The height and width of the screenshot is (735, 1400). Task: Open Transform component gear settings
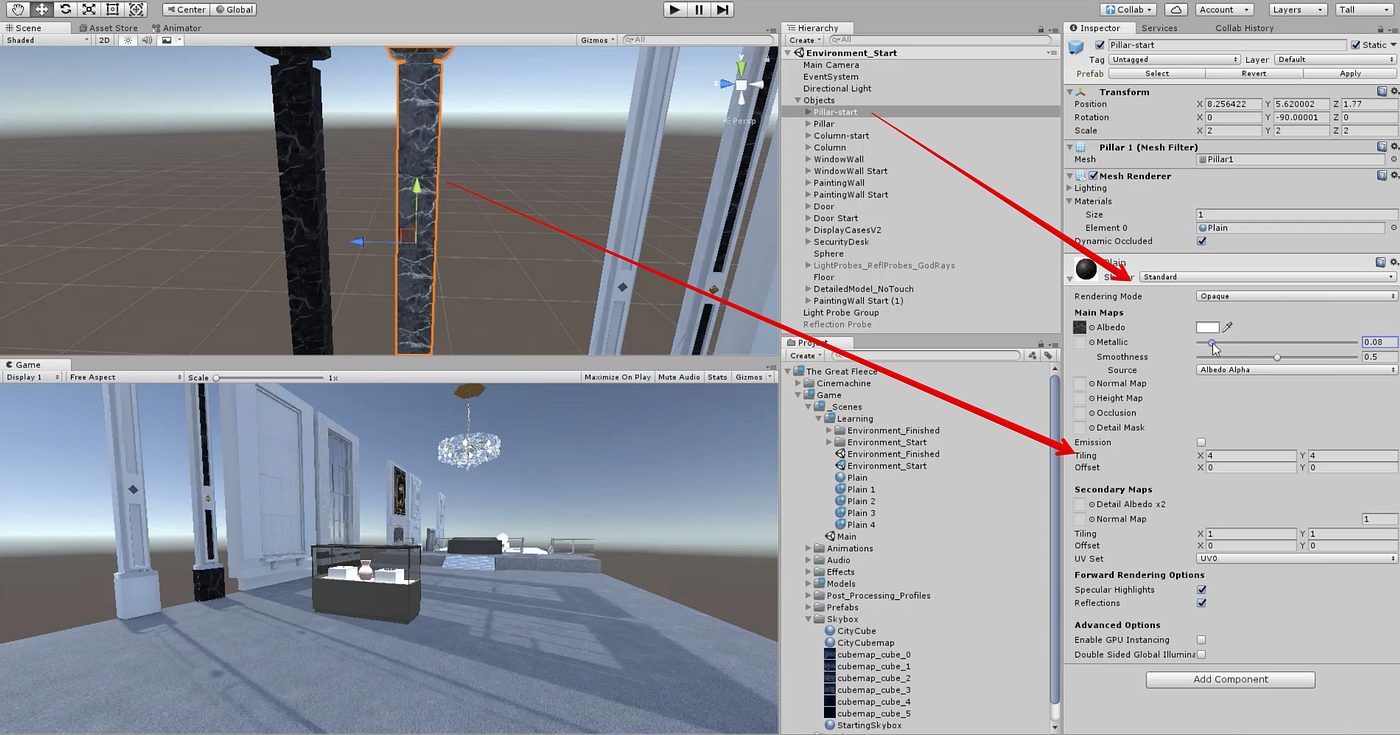pyautogui.click(x=1393, y=91)
